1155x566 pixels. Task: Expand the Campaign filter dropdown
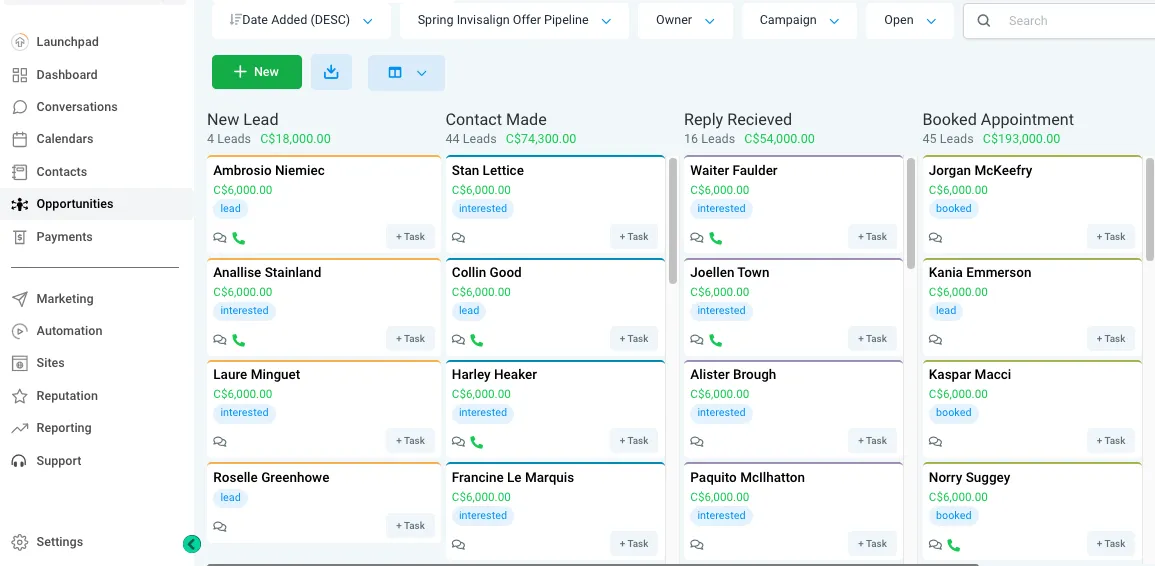click(x=799, y=21)
